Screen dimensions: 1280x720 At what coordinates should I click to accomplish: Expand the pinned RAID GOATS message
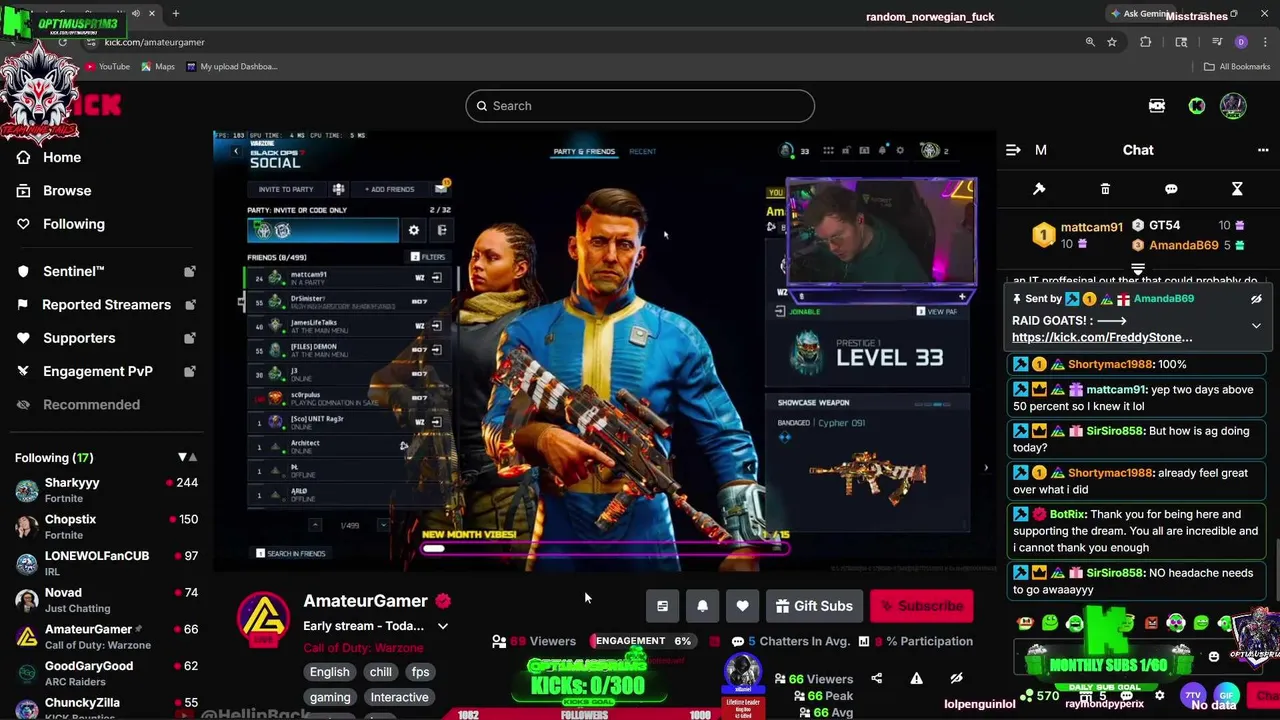pyautogui.click(x=1256, y=326)
